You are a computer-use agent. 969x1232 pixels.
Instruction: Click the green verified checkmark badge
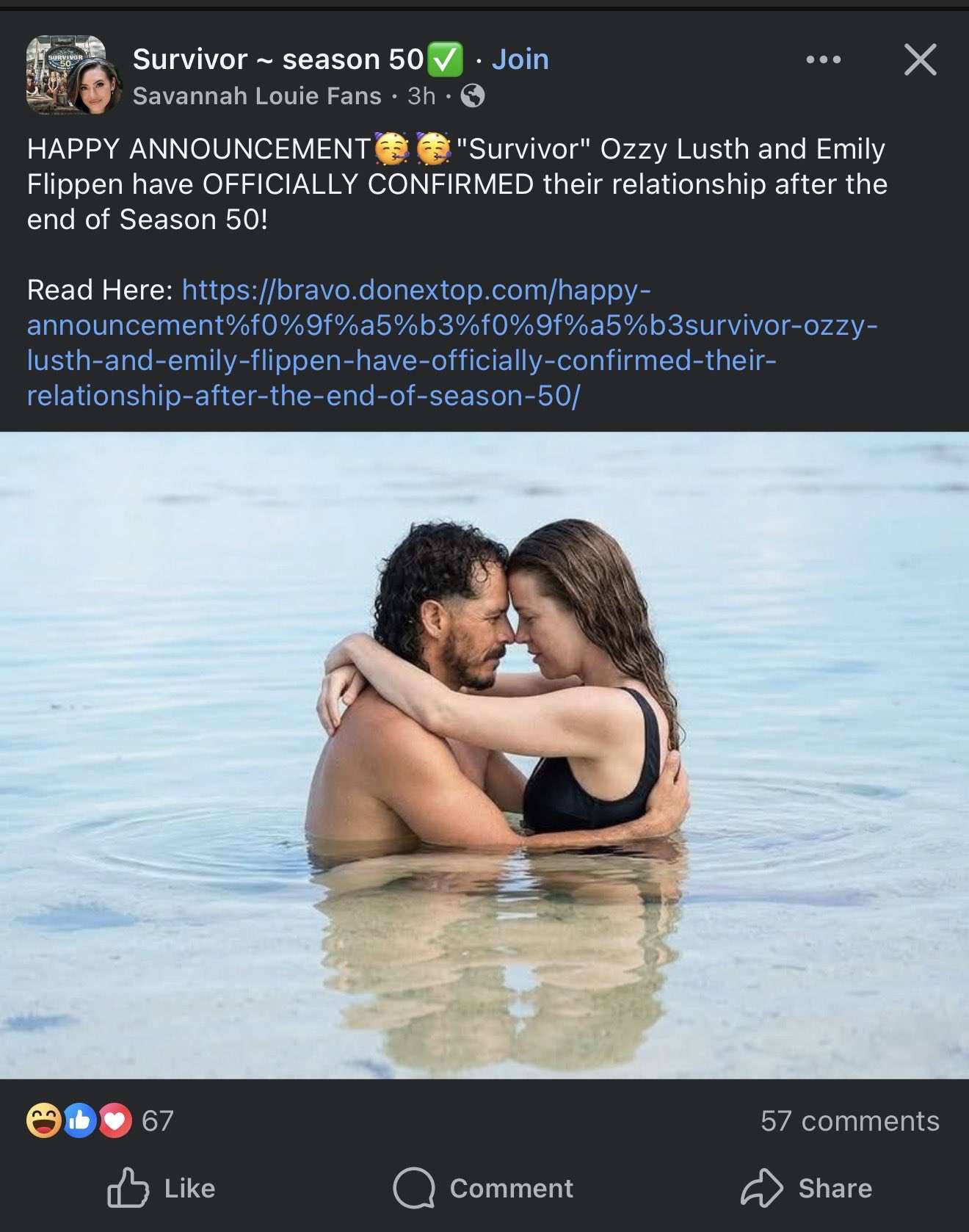click(x=445, y=59)
